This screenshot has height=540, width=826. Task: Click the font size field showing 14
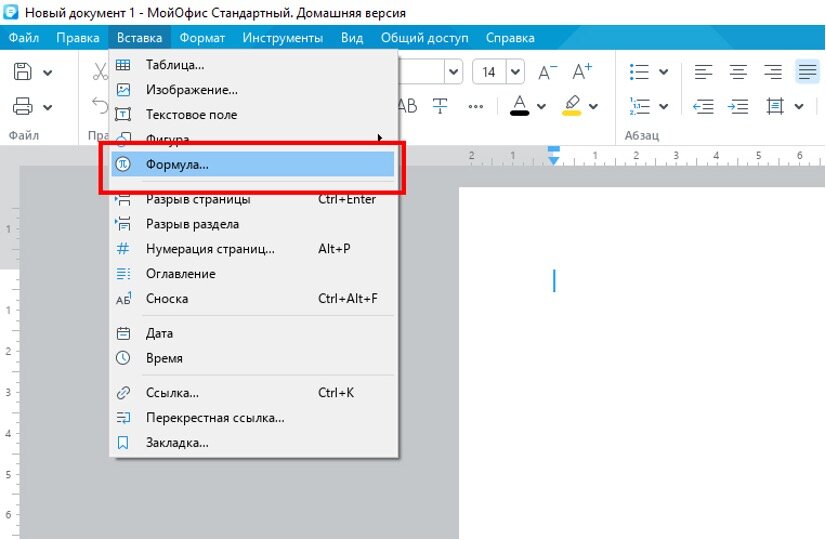[x=489, y=72]
